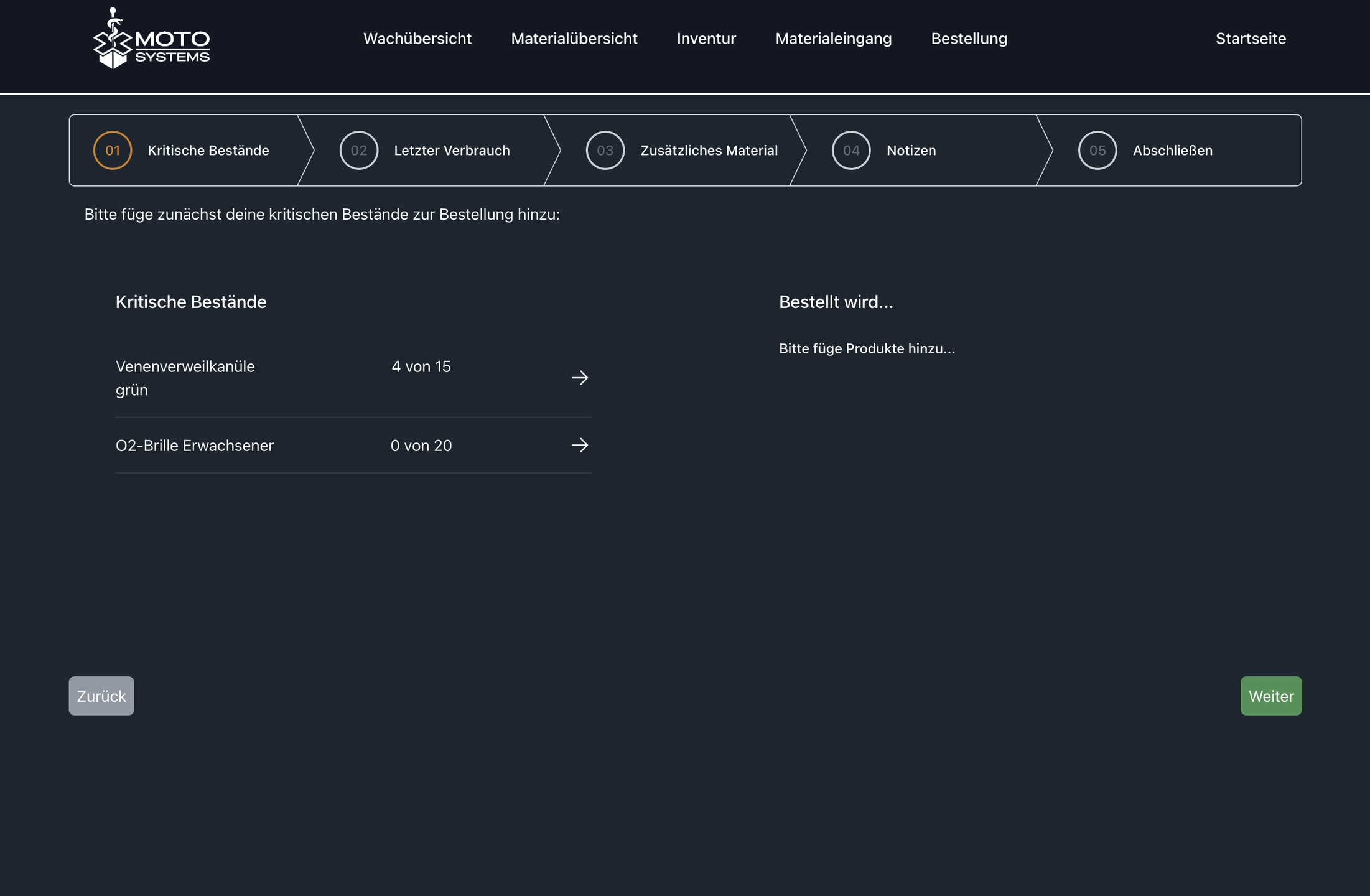Click step 01 circle icon
This screenshot has width=1370, height=896.
(x=113, y=151)
